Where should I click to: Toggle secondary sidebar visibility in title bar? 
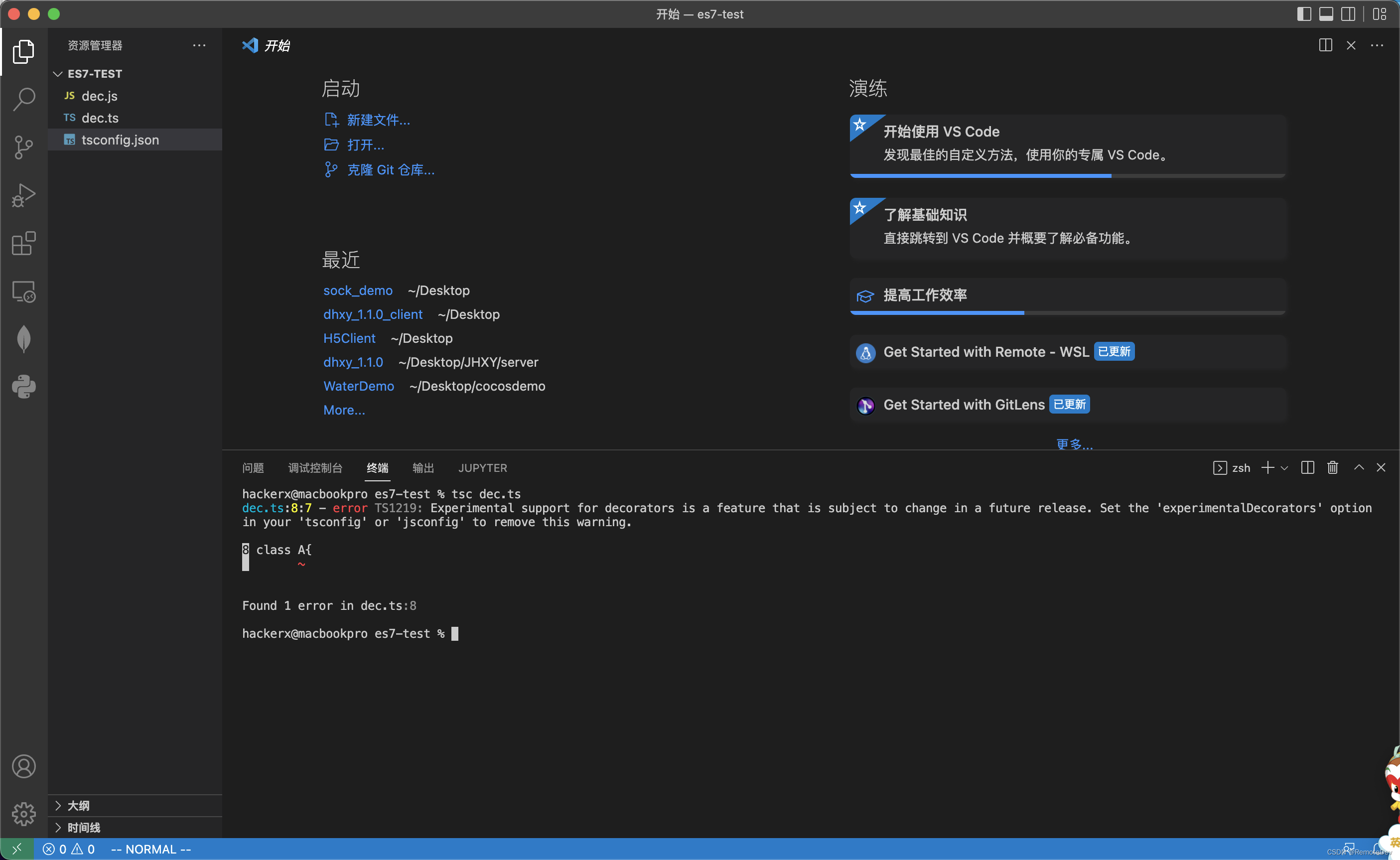point(1348,14)
